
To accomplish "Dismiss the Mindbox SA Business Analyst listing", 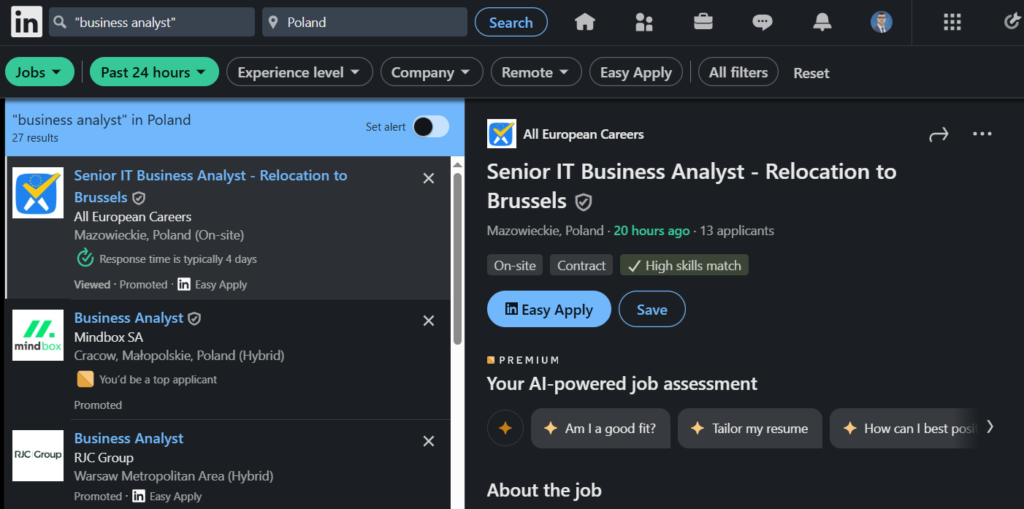I will click(x=428, y=320).
